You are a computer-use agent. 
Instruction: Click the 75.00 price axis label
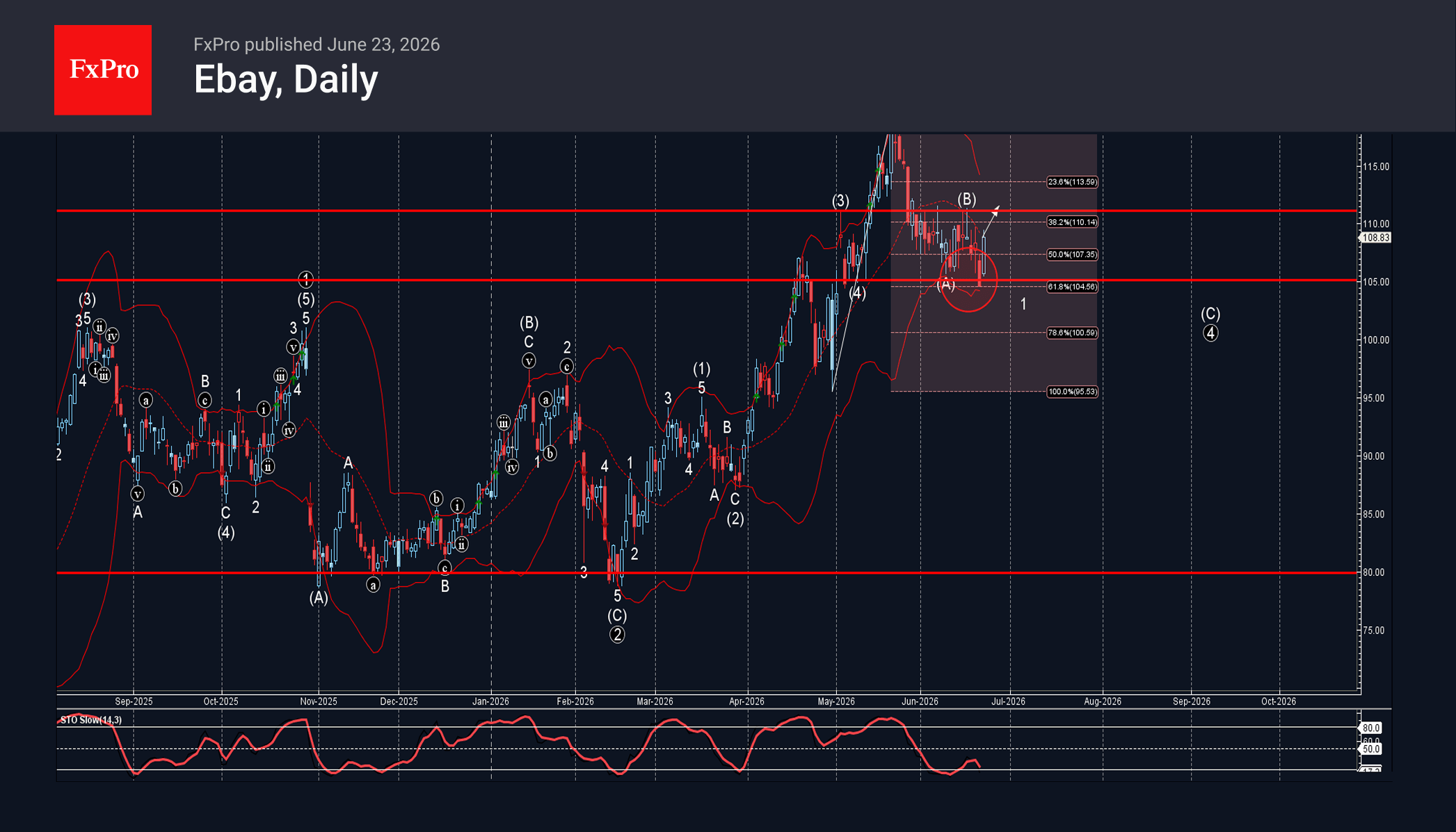point(1374,631)
